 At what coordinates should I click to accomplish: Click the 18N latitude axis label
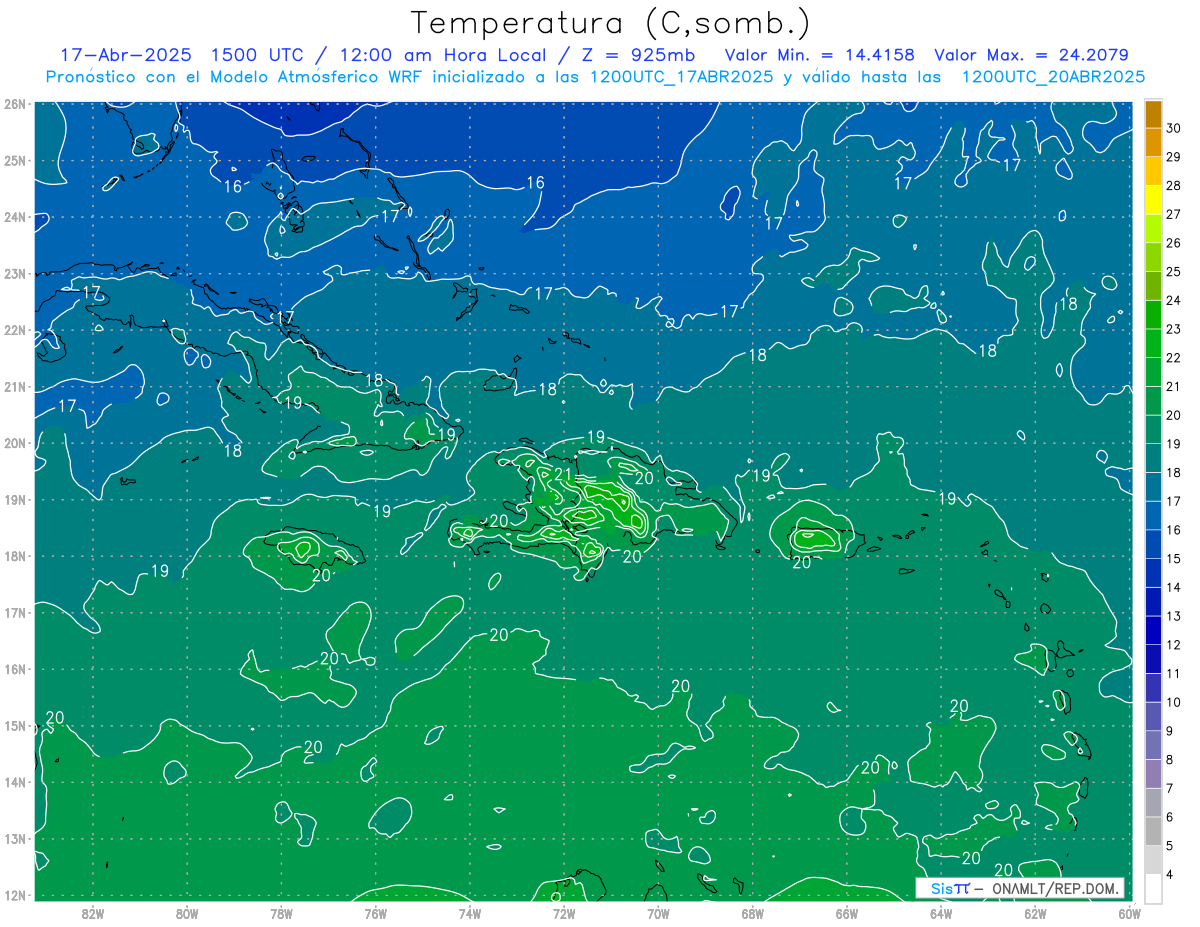tap(15, 556)
